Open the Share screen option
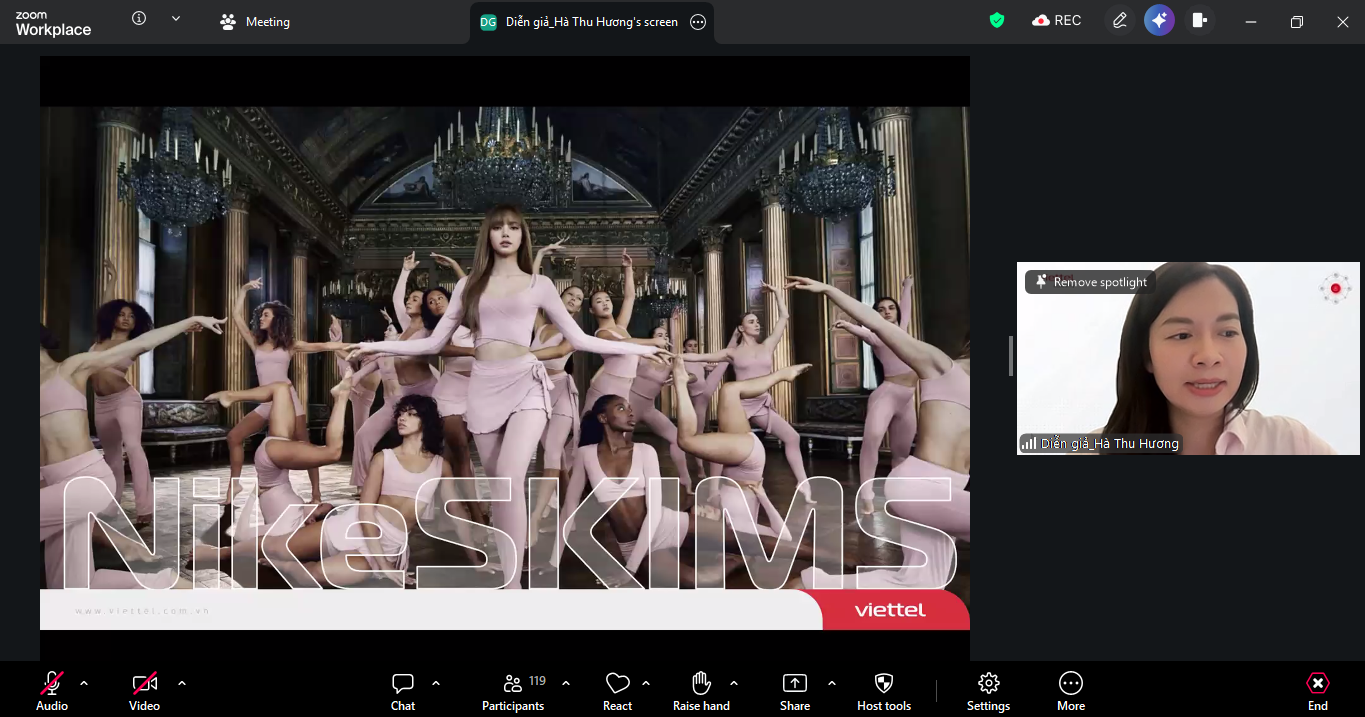 [x=794, y=691]
